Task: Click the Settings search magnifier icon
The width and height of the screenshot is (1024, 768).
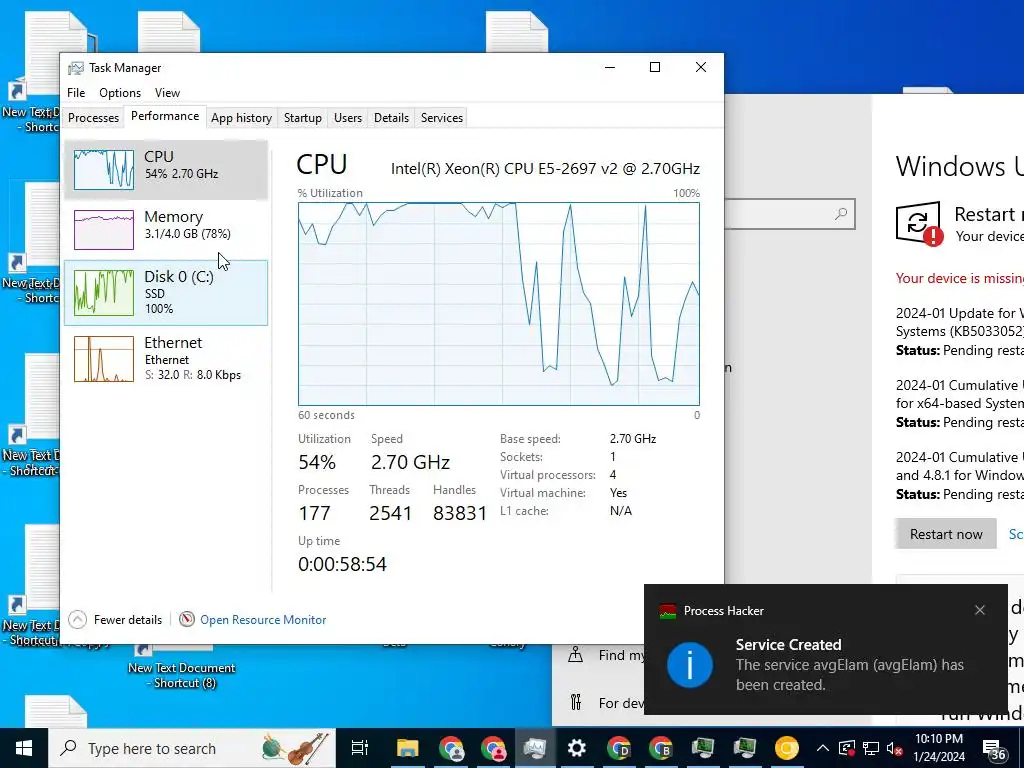Action: (x=841, y=214)
